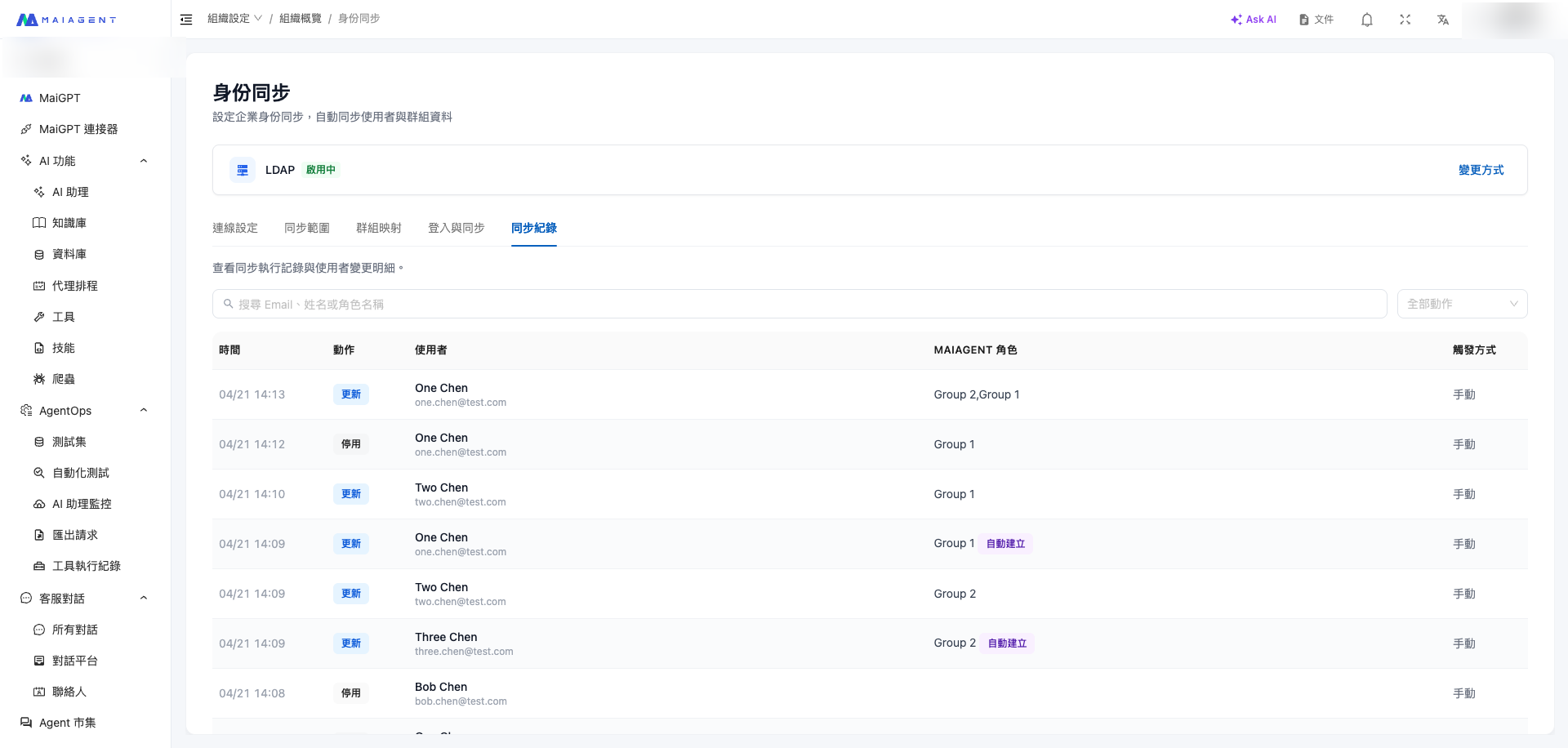
Task: Click 組織概覽 in the breadcrumb
Action: (x=301, y=19)
